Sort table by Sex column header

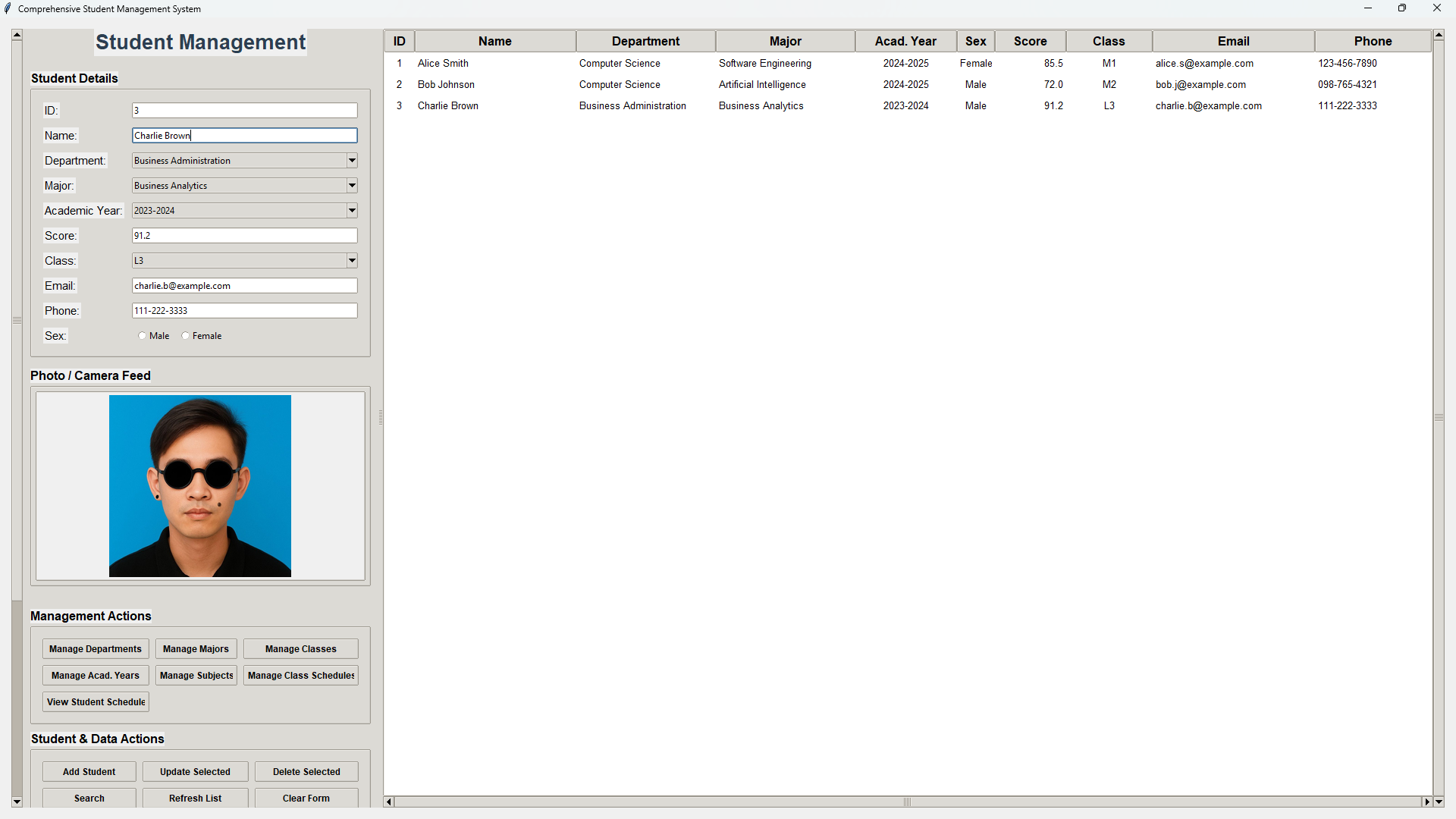(x=976, y=42)
